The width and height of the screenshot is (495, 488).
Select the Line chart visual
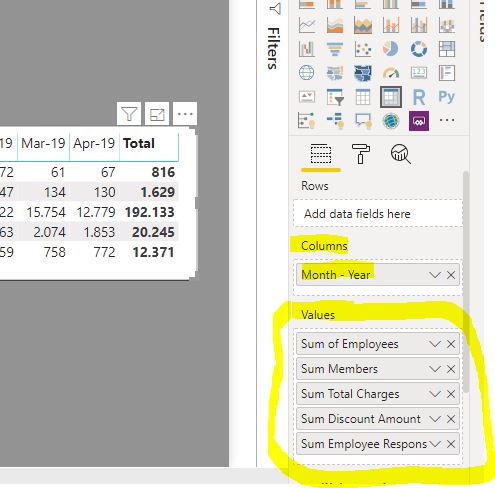307,25
